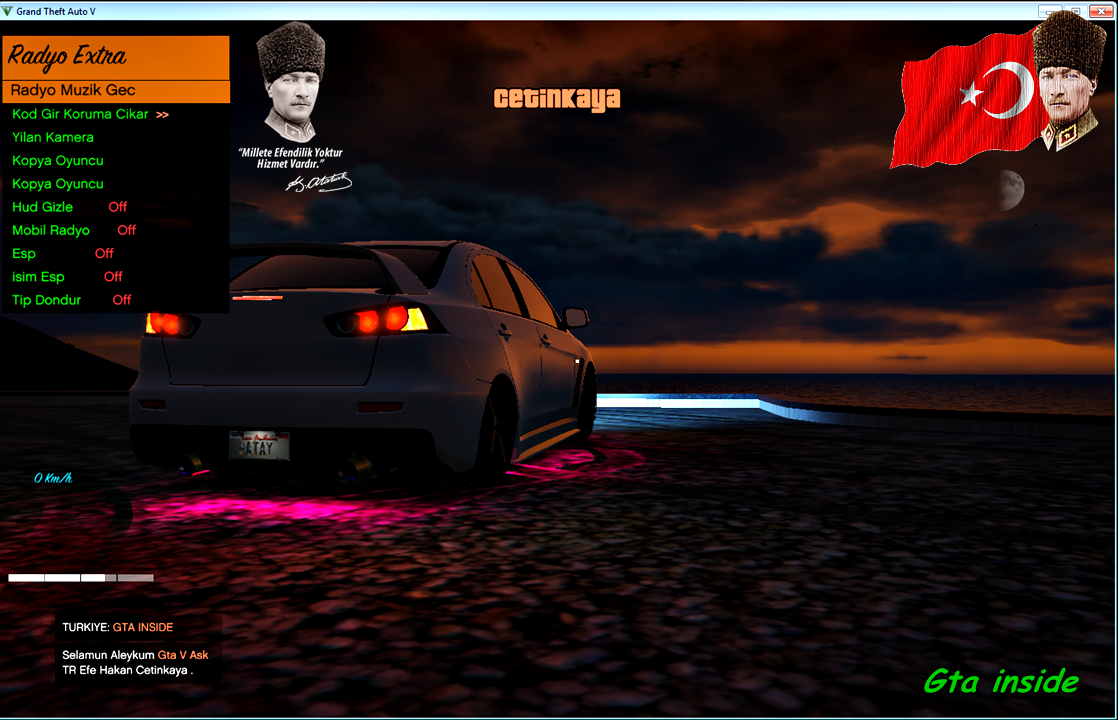Click the white health bar segments
Viewport: 1118px width, 720px height.
click(81, 577)
